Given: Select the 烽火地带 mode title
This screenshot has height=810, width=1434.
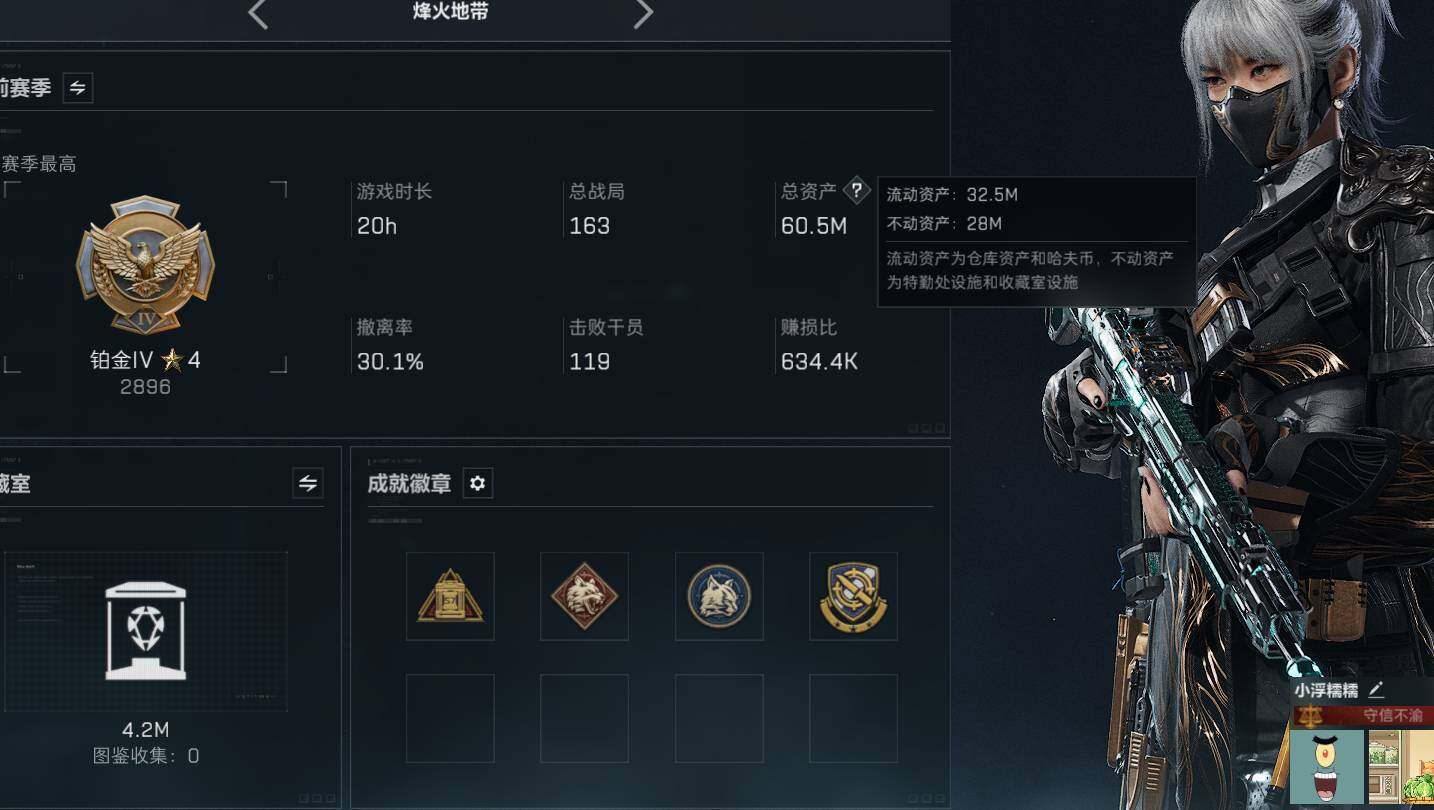Looking at the screenshot, I should coord(451,12).
